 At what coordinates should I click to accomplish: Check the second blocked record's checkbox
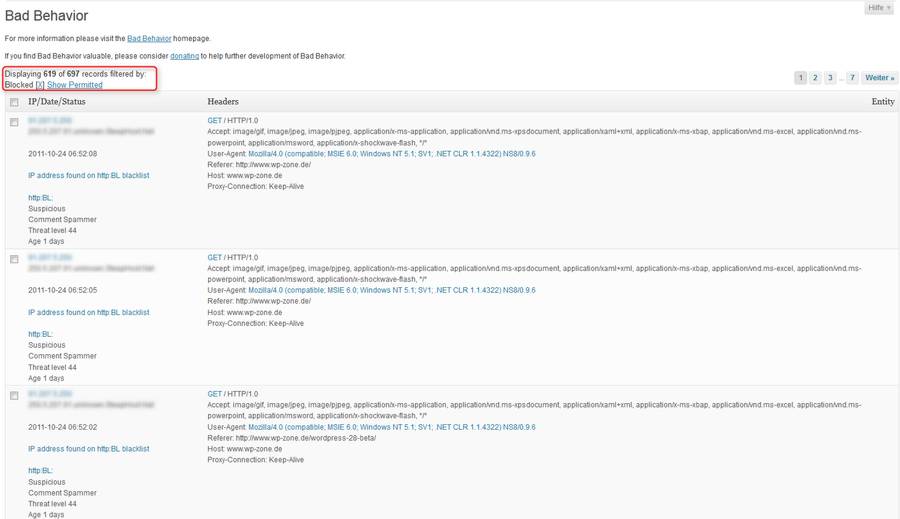point(14,259)
